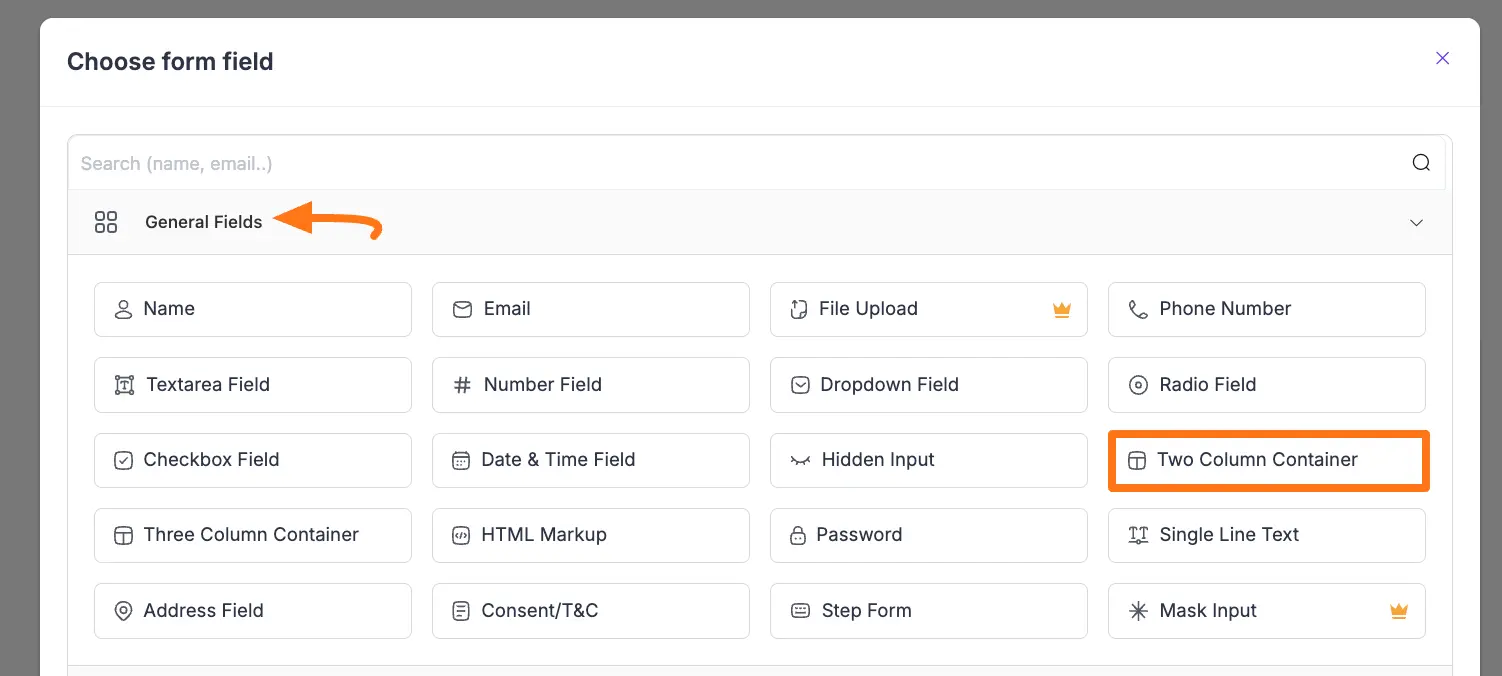Add a Dropdown Field
The width and height of the screenshot is (1502, 676).
(928, 385)
